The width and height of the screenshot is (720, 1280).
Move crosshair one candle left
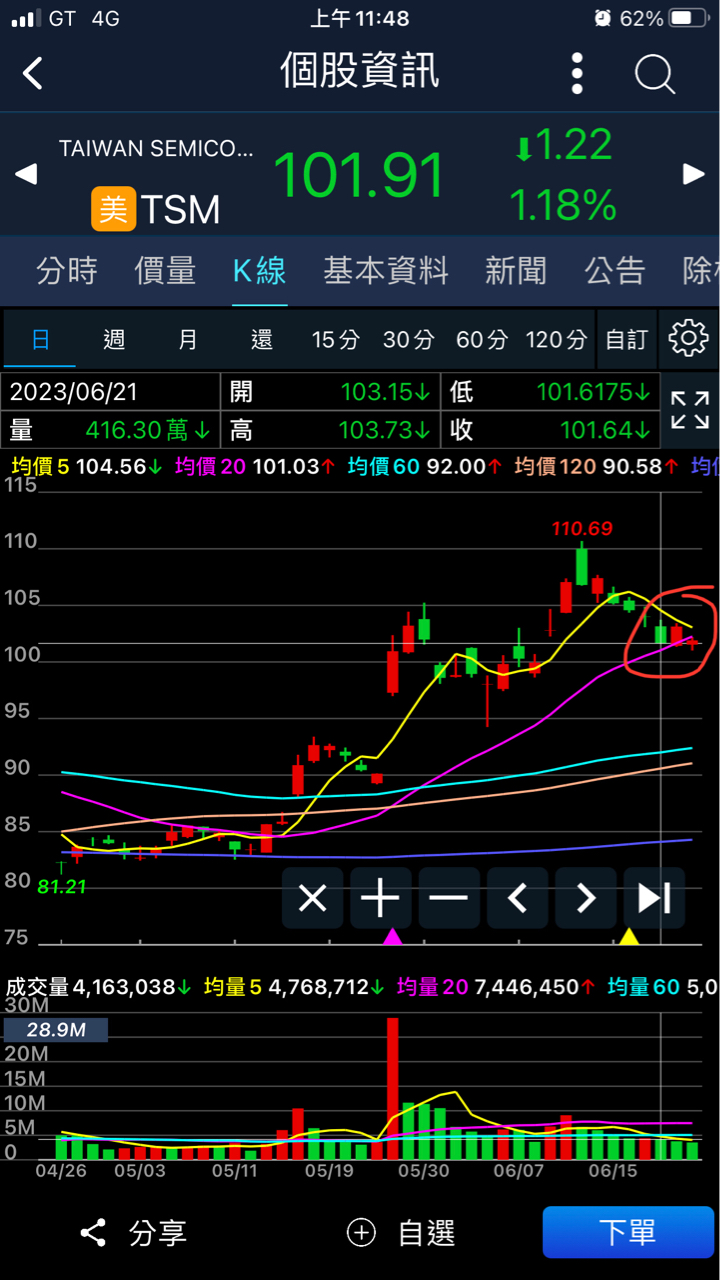tap(517, 898)
